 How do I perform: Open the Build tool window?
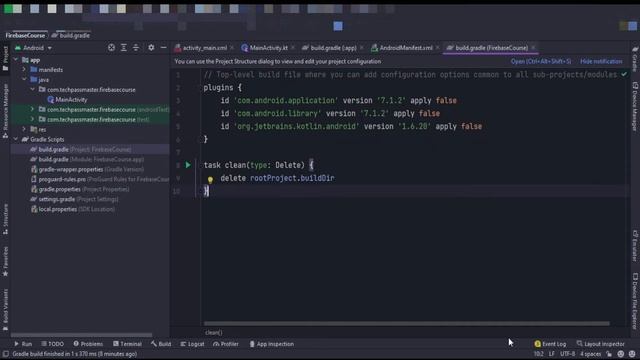click(x=161, y=344)
